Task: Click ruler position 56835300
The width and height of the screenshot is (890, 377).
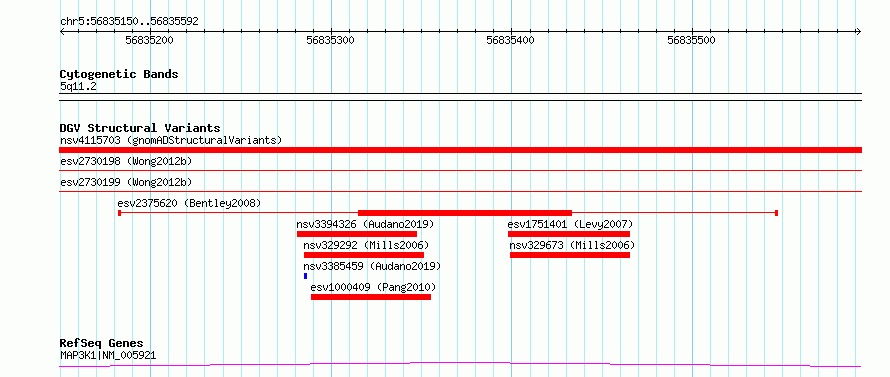Action: tap(330, 40)
